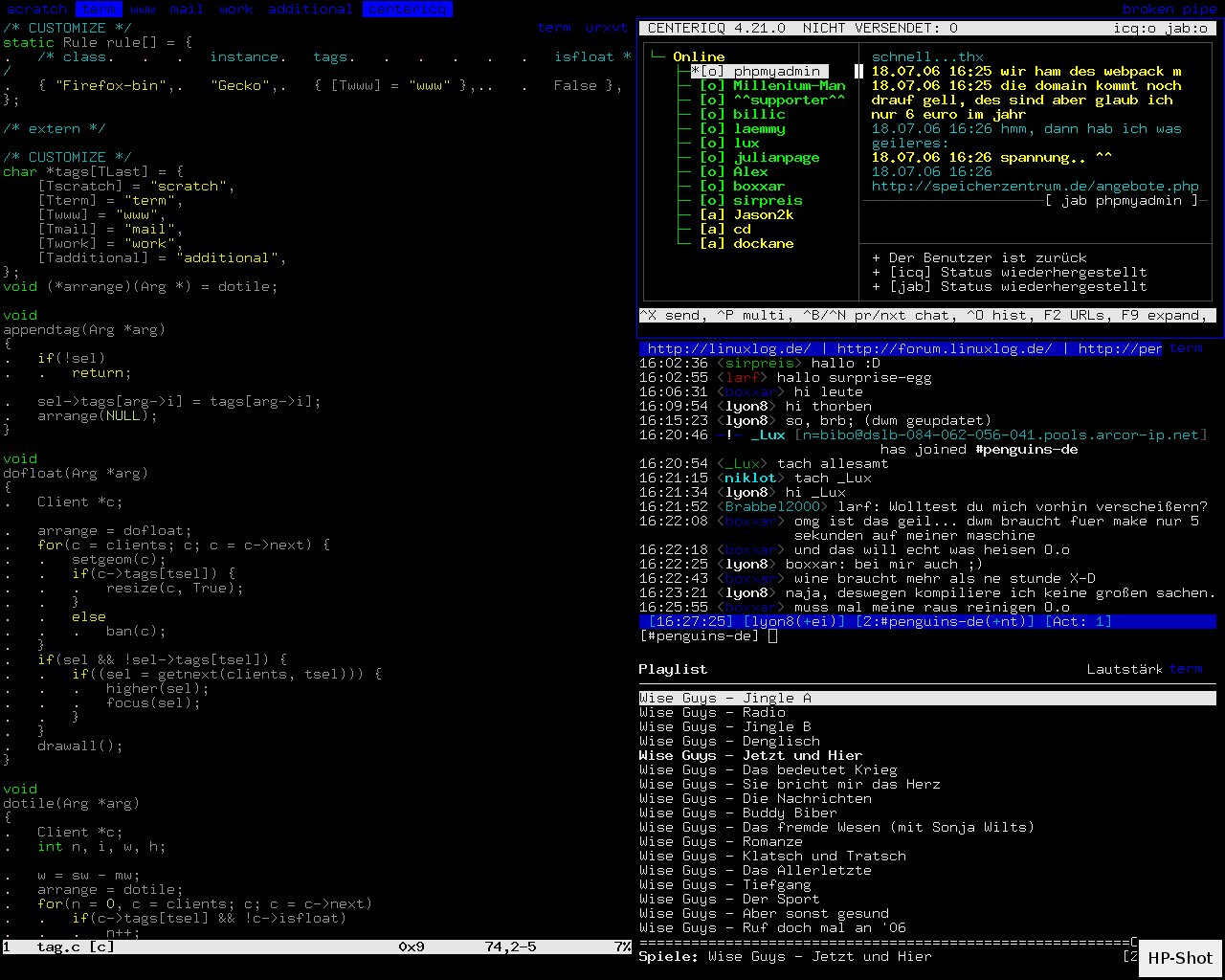Click the online status marker beside billic
The height and width of the screenshot is (980, 1225).
pos(712,114)
